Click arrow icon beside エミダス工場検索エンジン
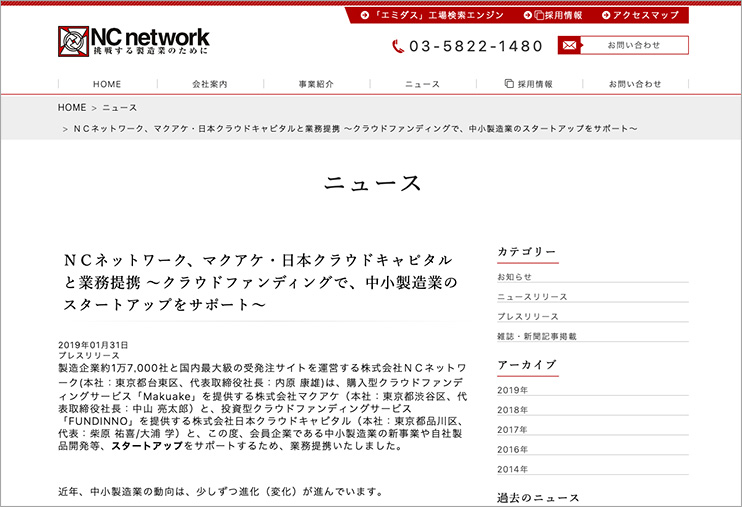 (x=365, y=15)
